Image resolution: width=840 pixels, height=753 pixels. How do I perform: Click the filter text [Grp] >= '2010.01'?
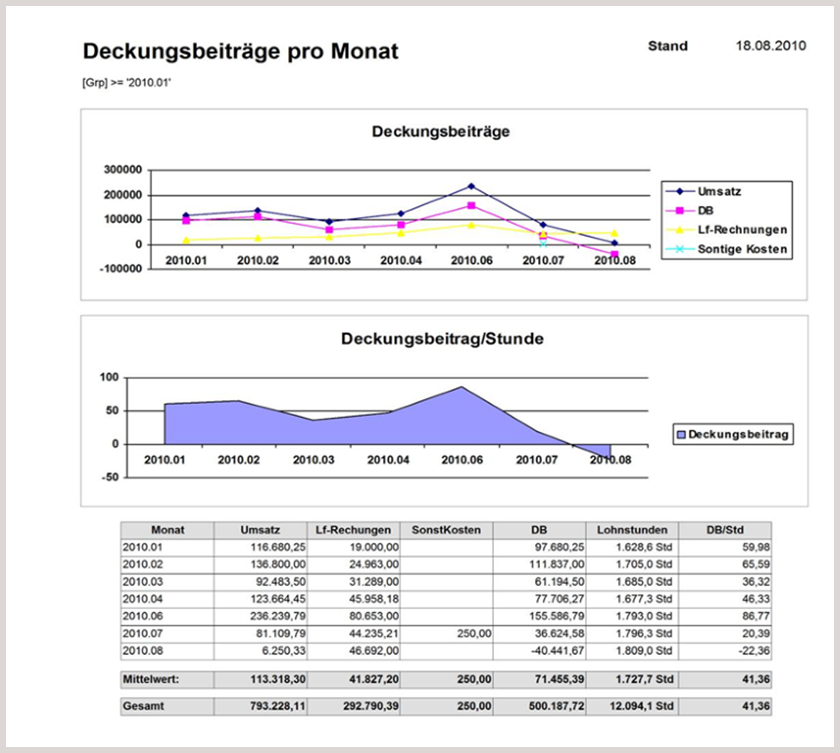pyautogui.click(x=125, y=79)
